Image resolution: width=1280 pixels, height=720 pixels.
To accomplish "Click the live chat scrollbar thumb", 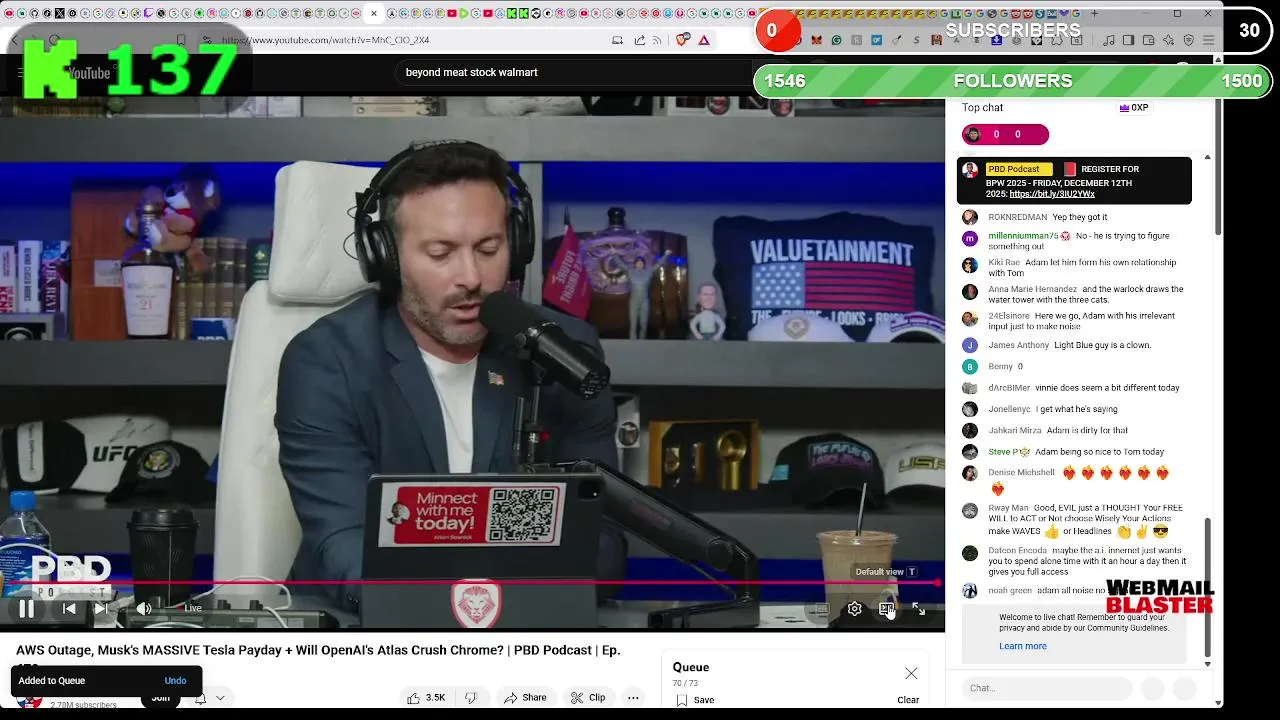I will pos(1207,586).
